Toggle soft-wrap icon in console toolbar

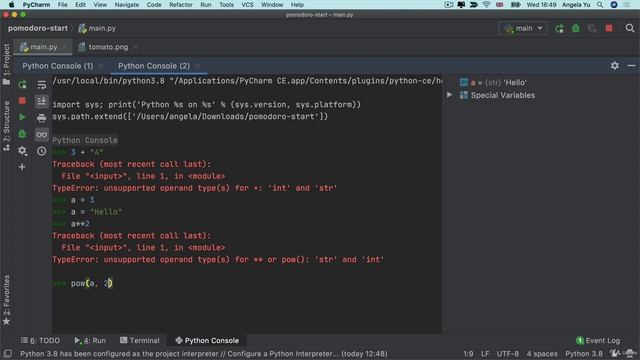pyautogui.click(x=42, y=84)
